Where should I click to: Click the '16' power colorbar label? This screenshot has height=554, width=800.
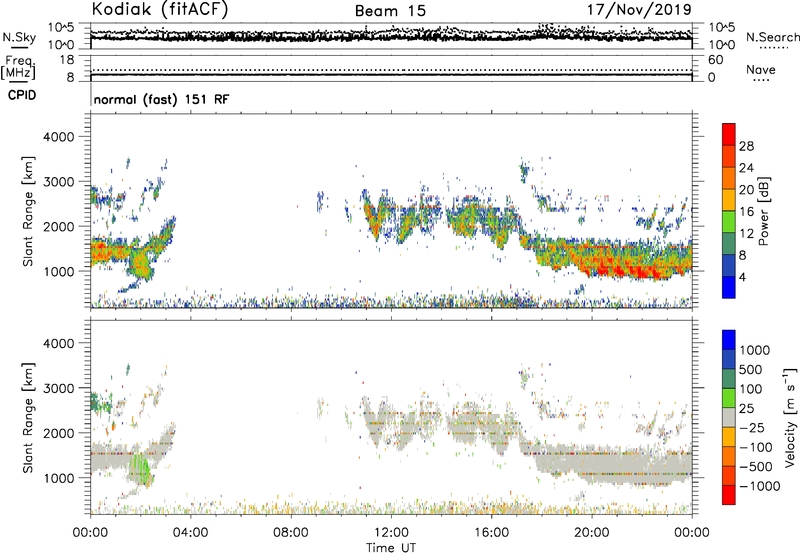tap(746, 212)
